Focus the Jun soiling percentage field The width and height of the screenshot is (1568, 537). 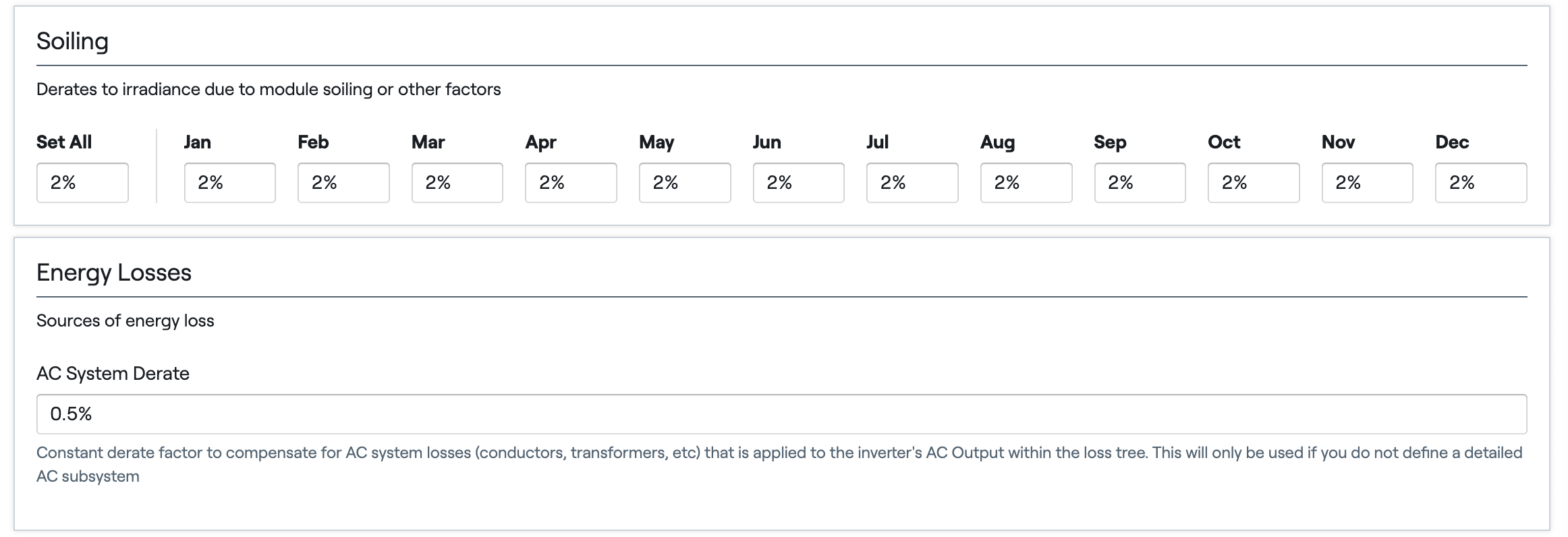(799, 182)
